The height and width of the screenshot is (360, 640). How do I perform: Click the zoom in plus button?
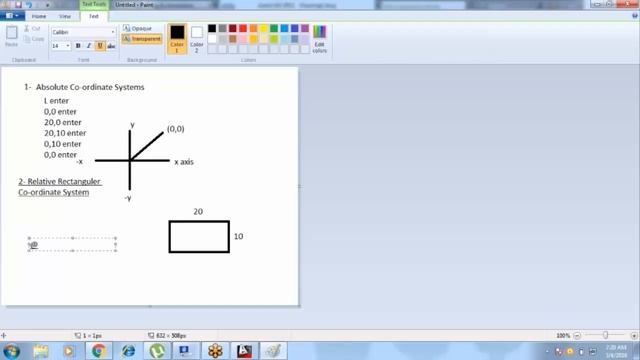634,336
